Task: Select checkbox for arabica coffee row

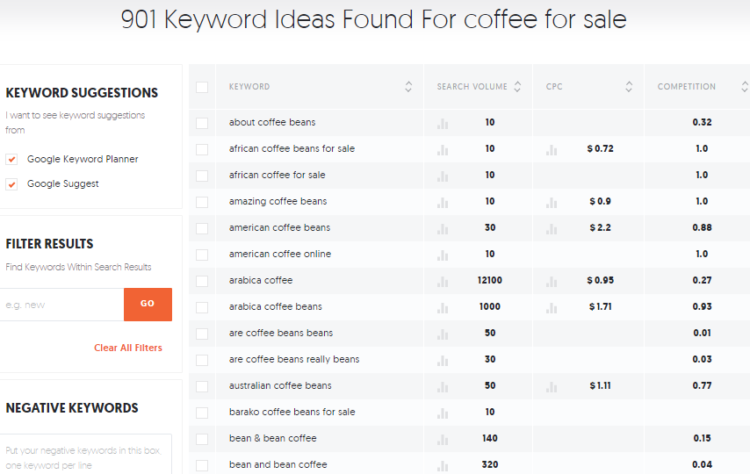Action: pyautogui.click(x=202, y=281)
